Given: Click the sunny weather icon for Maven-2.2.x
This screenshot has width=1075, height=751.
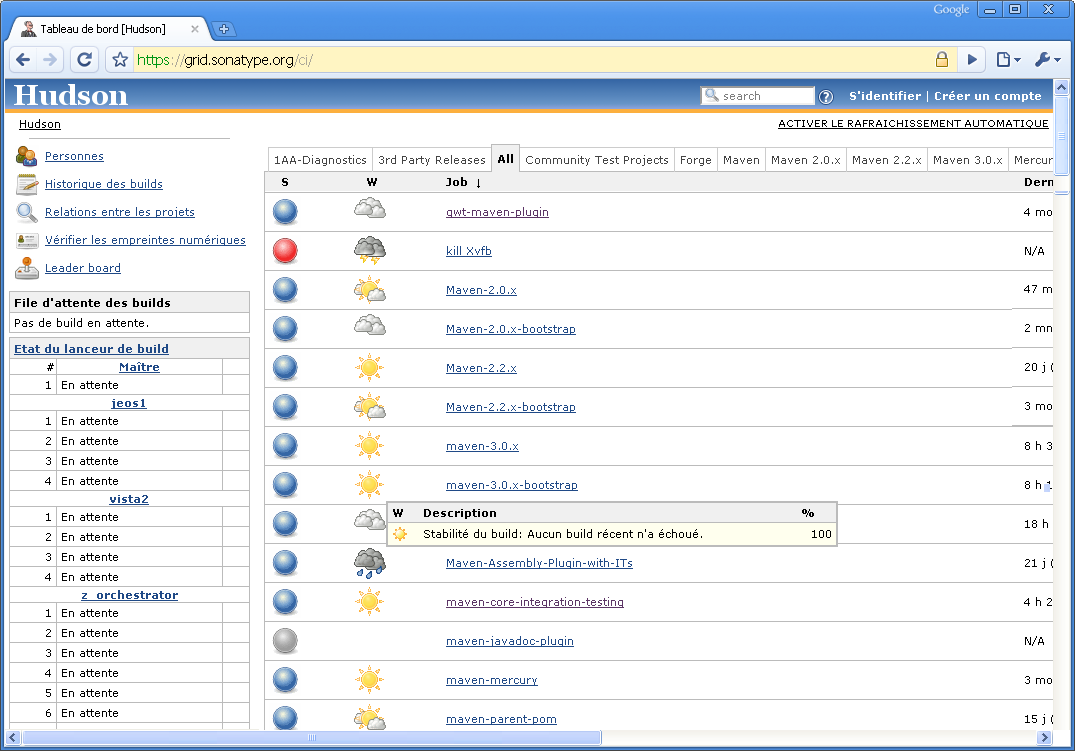Looking at the screenshot, I should point(369,368).
